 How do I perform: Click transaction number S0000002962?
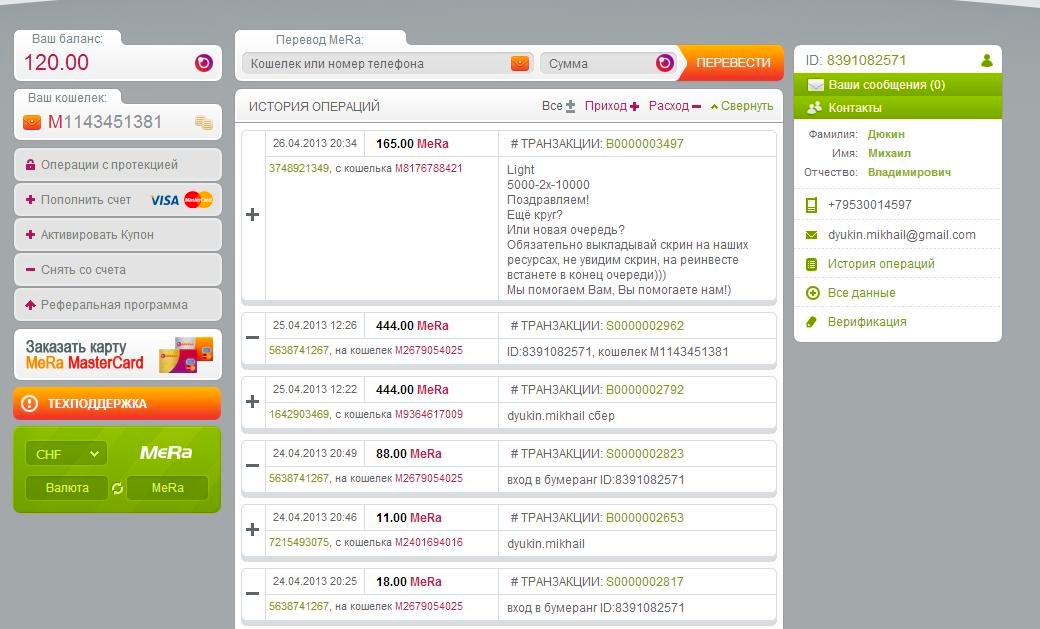pyautogui.click(x=645, y=326)
